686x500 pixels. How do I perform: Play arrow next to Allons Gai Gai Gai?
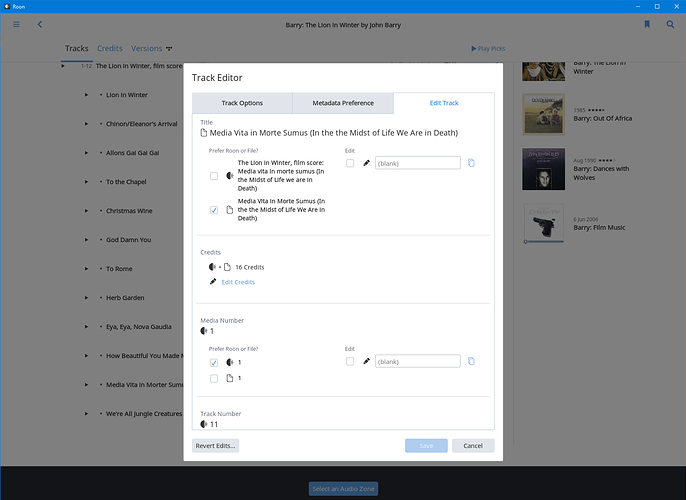click(86, 153)
